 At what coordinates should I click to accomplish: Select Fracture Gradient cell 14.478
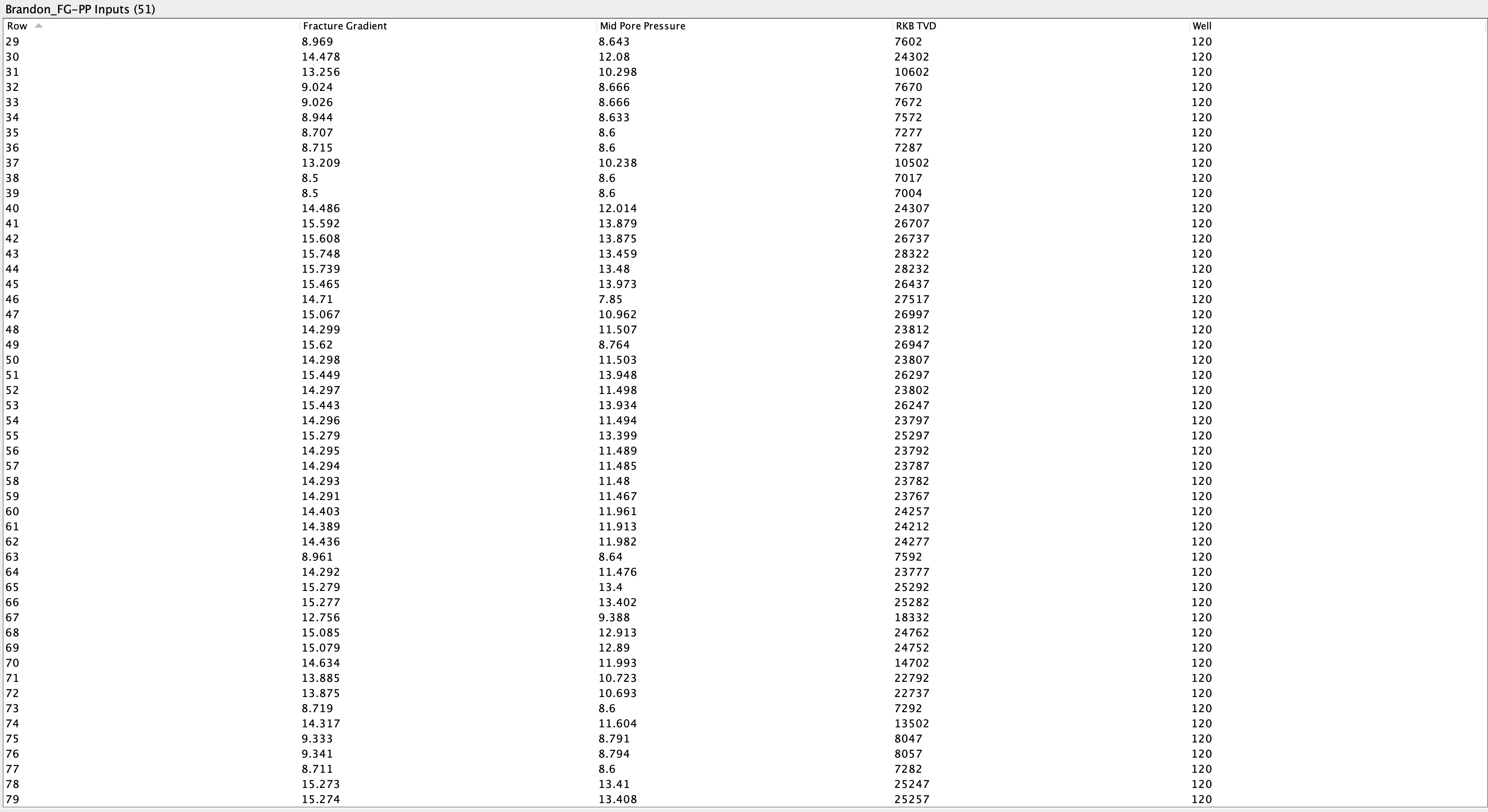click(x=321, y=57)
